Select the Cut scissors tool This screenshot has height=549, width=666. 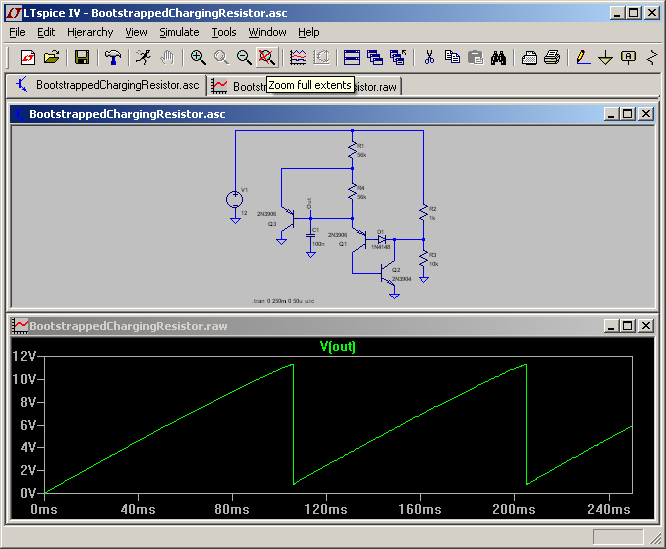429,58
